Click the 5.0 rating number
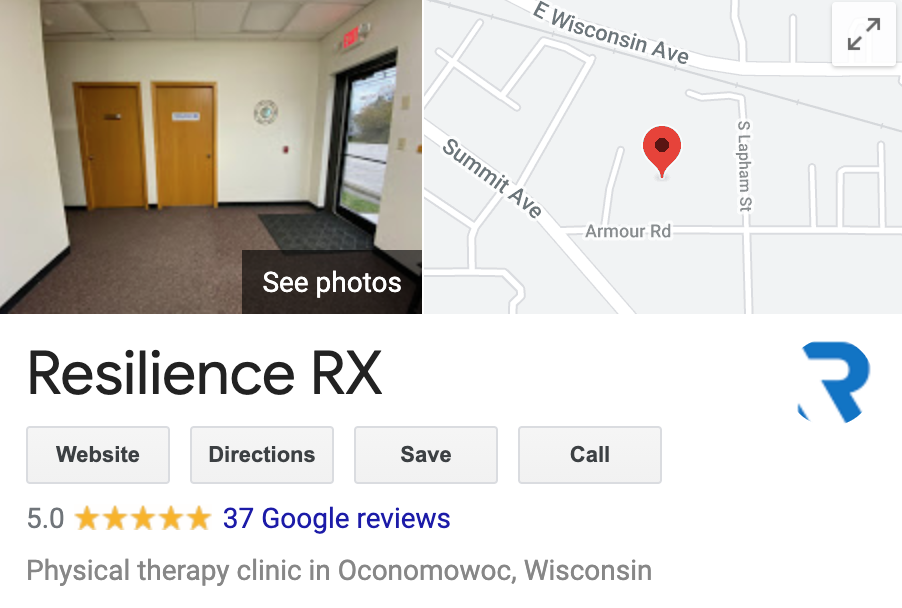Screen dimensions: 902x608 coord(45,518)
